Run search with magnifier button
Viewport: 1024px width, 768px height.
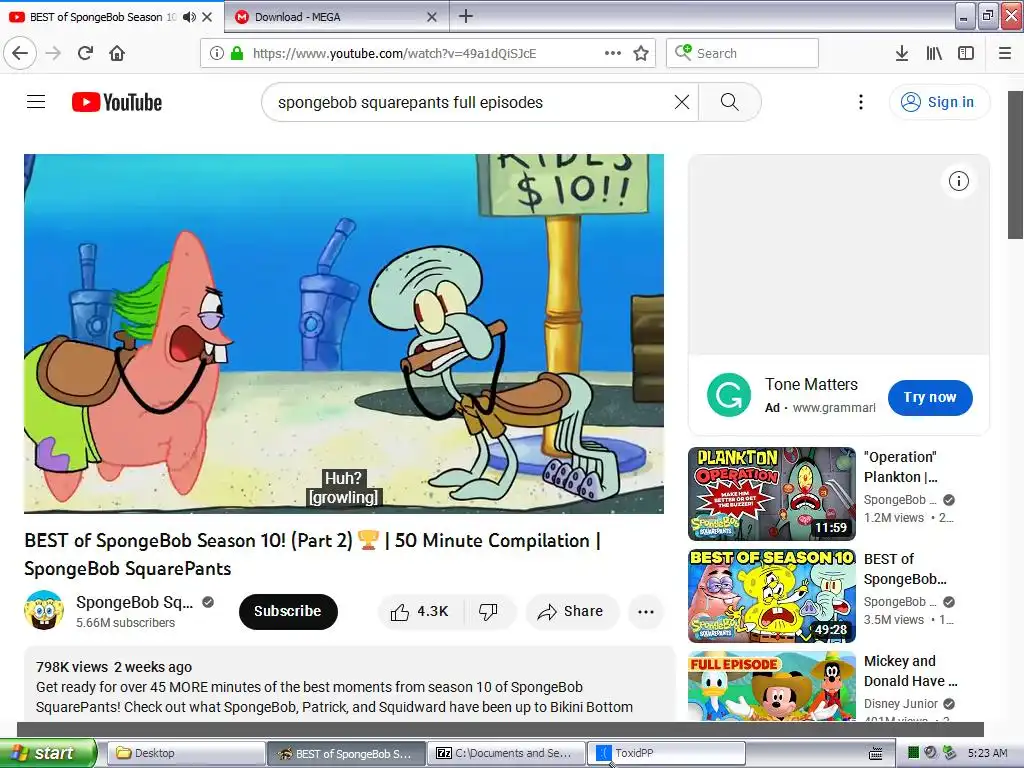point(729,102)
